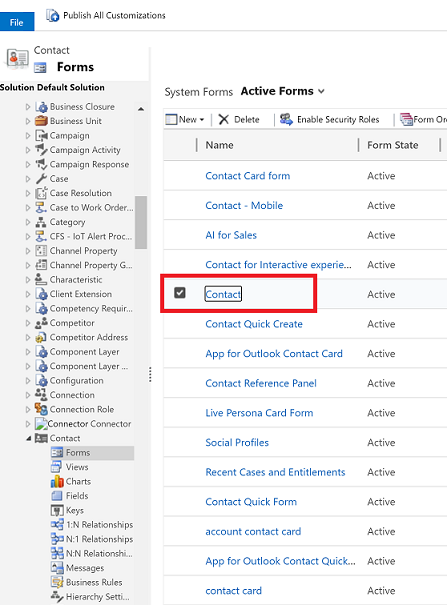Click the solution tree scrollbar thumb
Screen dimensions: 447x605
141,223
